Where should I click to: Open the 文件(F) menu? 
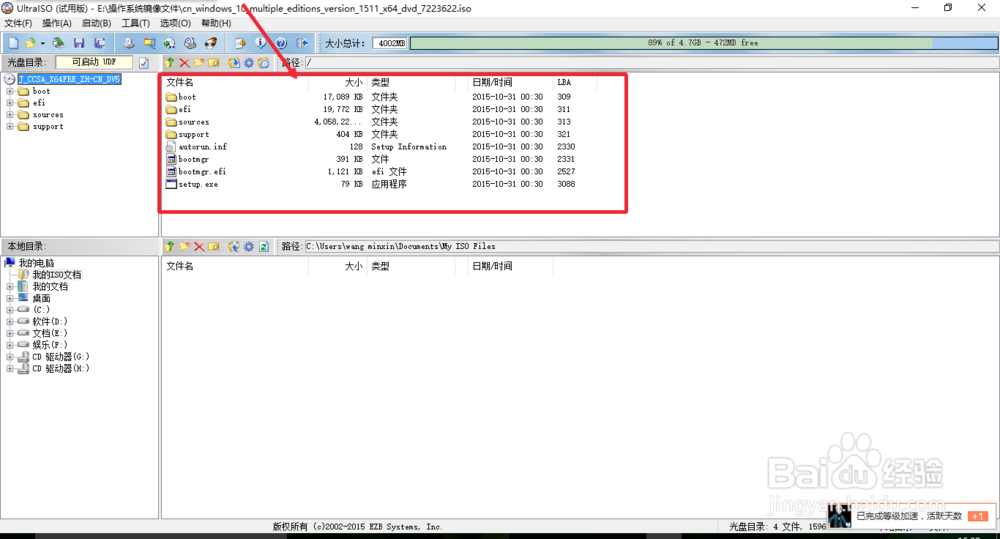tap(18, 23)
